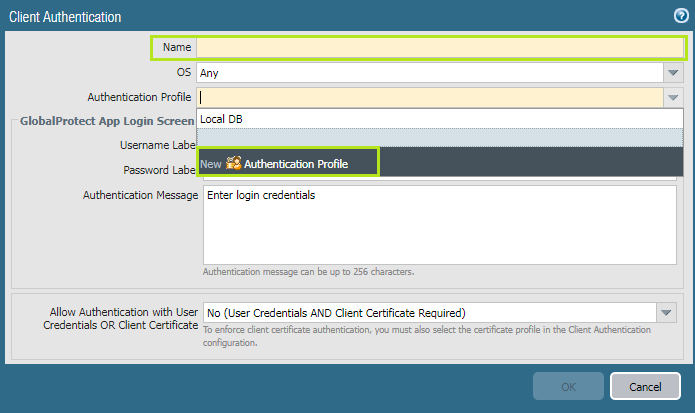
Task: Click the Client Authentication dialog title
Action: [x=65, y=16]
